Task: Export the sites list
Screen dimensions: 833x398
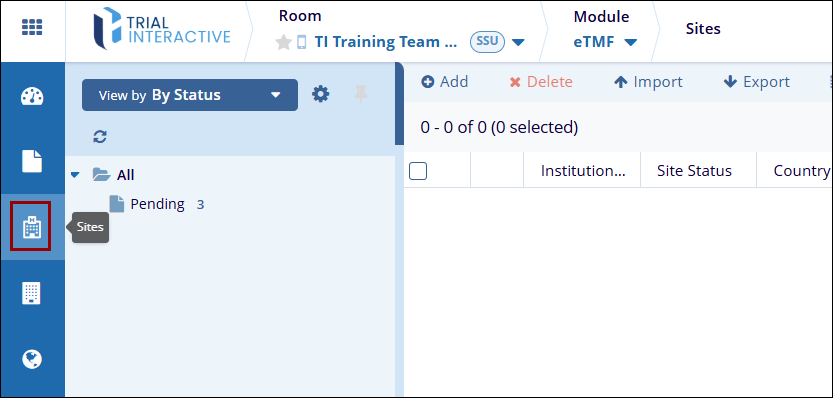Action: tap(756, 82)
